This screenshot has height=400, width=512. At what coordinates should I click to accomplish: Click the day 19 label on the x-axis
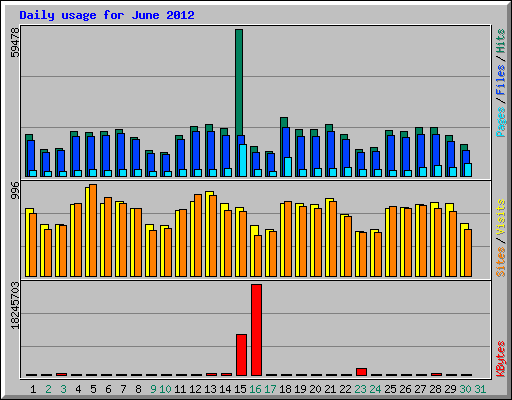[300, 389]
